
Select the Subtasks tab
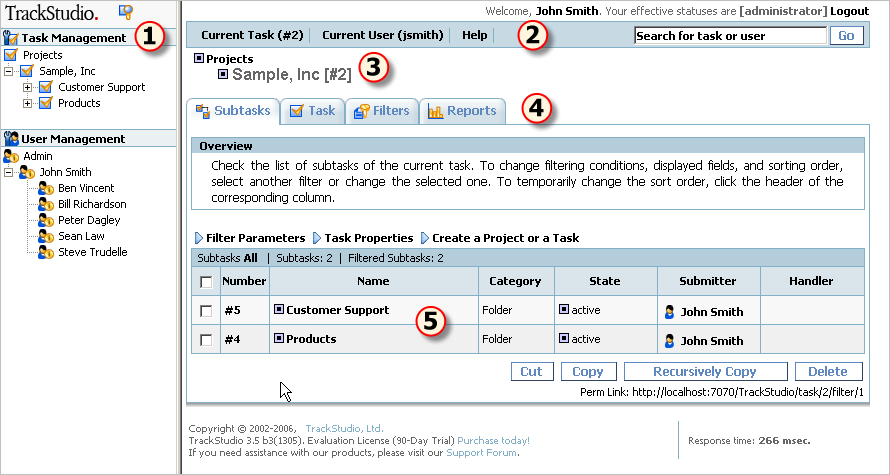point(233,111)
